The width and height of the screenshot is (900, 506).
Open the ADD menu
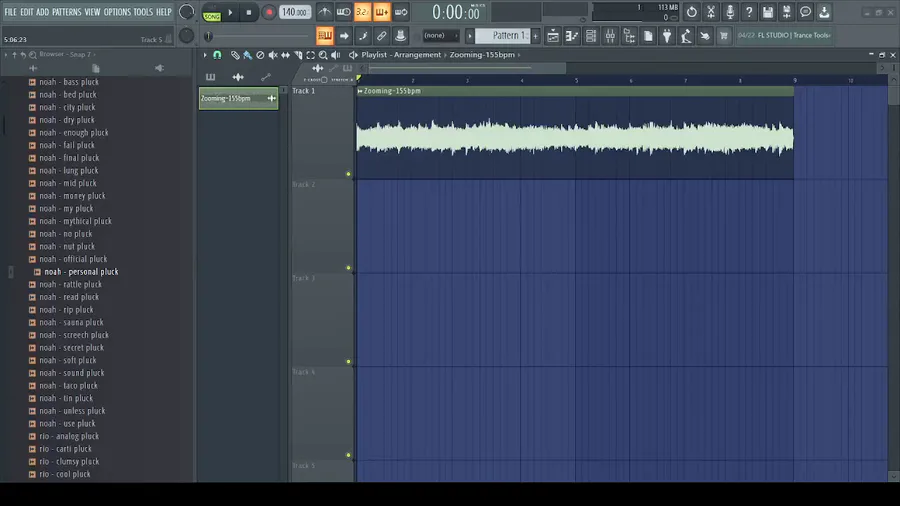pos(42,11)
